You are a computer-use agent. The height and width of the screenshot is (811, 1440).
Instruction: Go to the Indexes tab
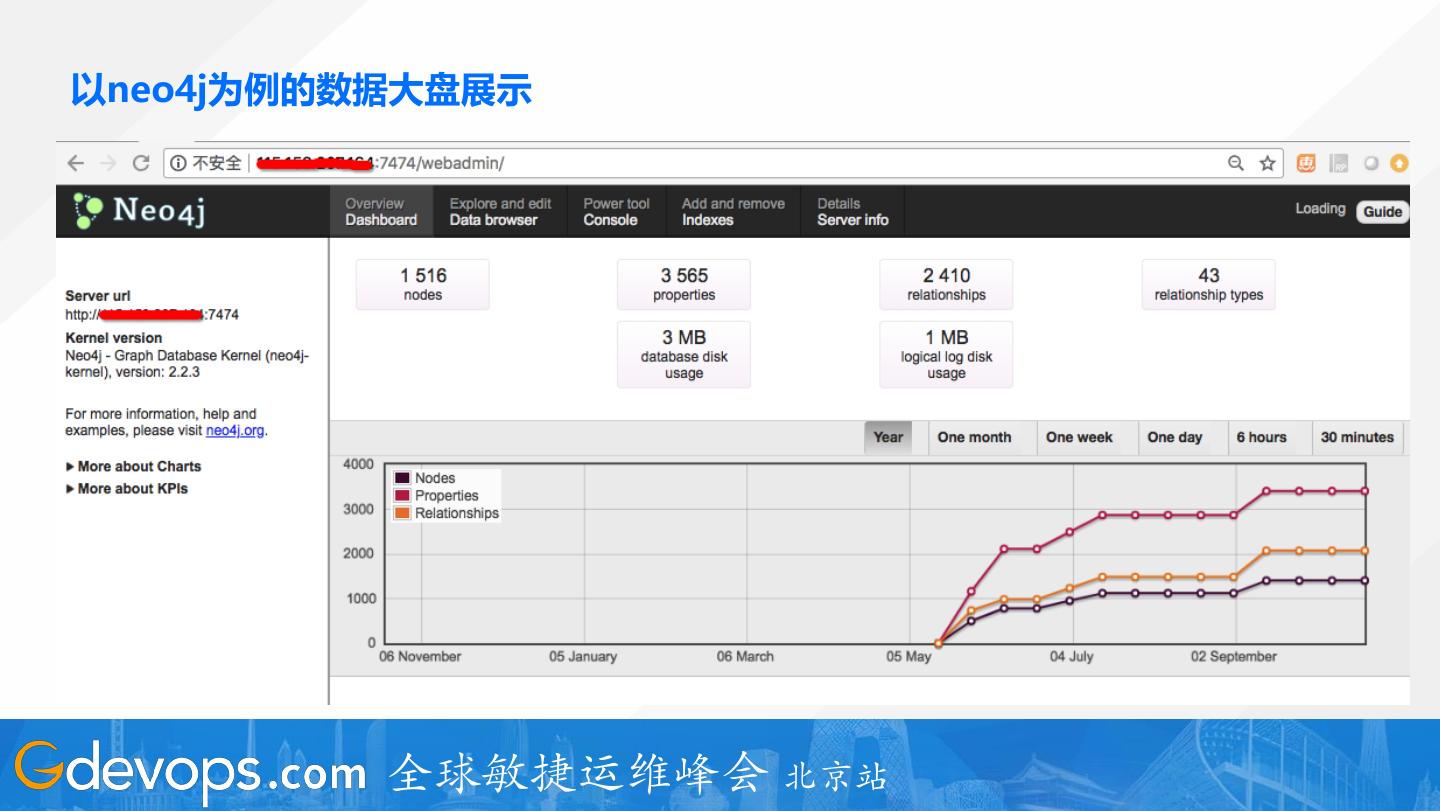click(x=733, y=212)
